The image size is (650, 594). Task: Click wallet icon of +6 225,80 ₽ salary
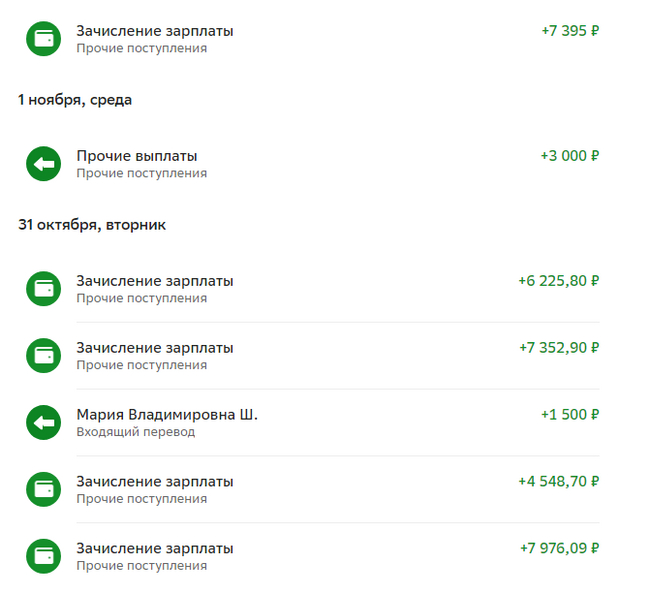tap(43, 289)
